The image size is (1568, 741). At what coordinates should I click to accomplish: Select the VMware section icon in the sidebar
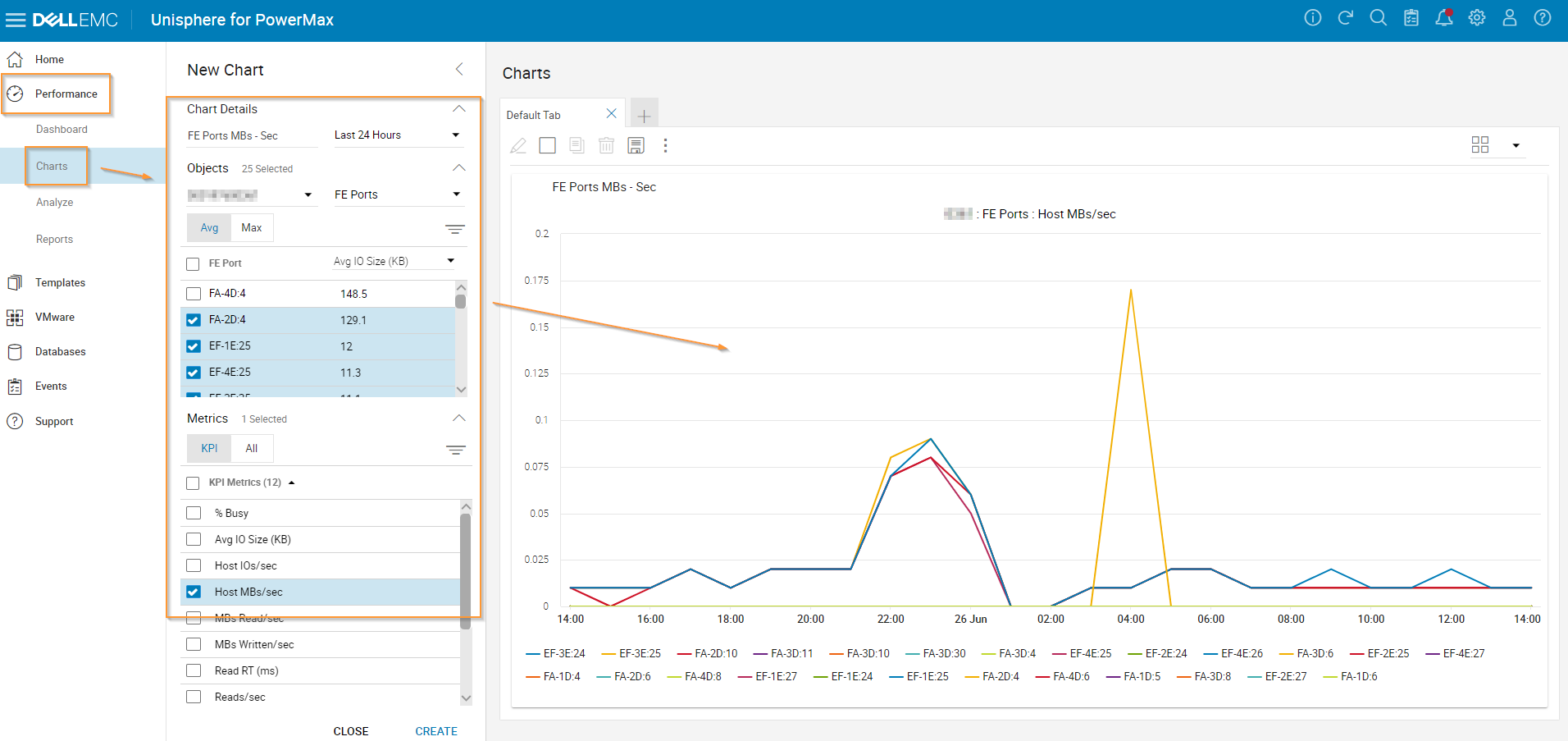point(16,317)
